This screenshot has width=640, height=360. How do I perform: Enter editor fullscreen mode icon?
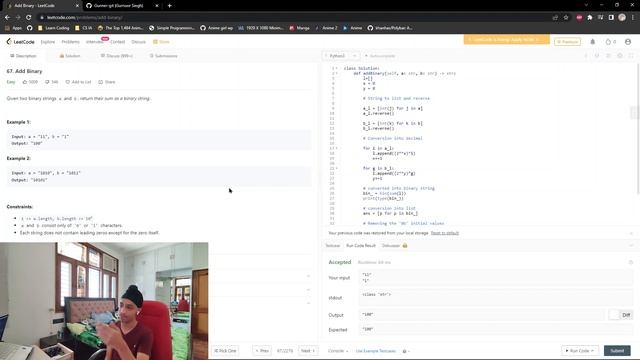coord(631,56)
